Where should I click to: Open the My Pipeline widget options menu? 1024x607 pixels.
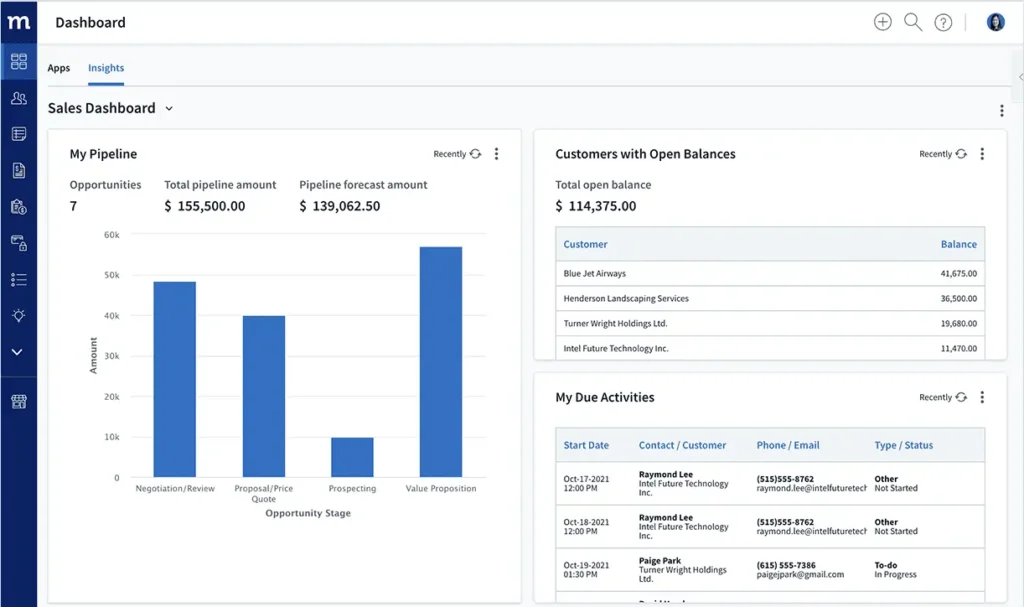click(x=496, y=154)
